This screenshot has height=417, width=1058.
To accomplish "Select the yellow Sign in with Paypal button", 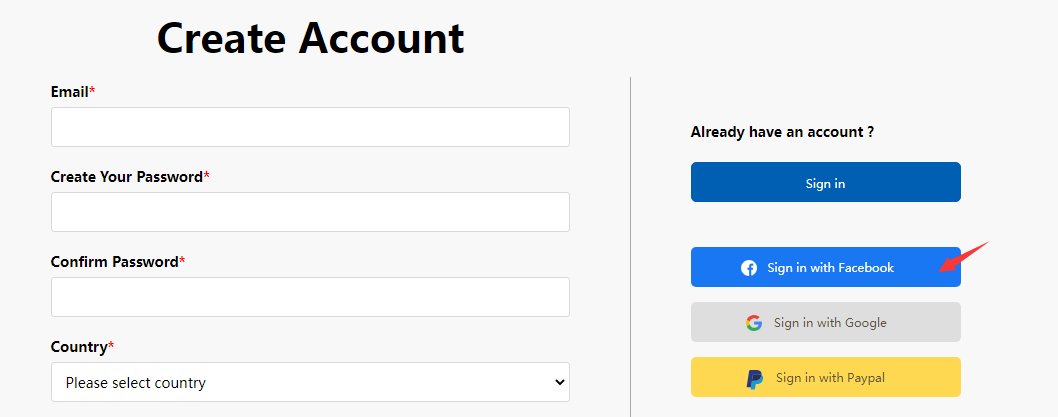I will coord(825,377).
